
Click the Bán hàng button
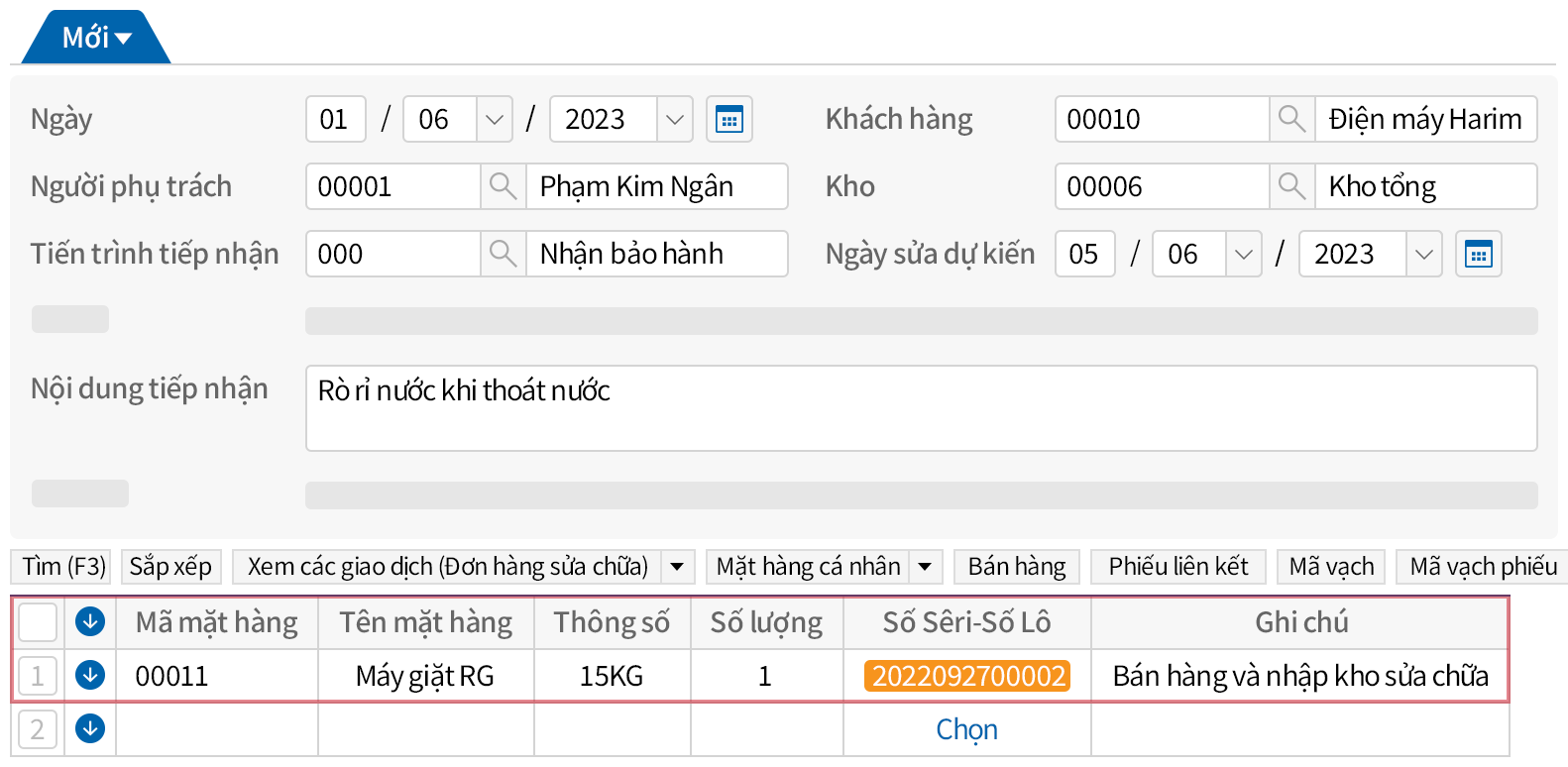(1016, 567)
